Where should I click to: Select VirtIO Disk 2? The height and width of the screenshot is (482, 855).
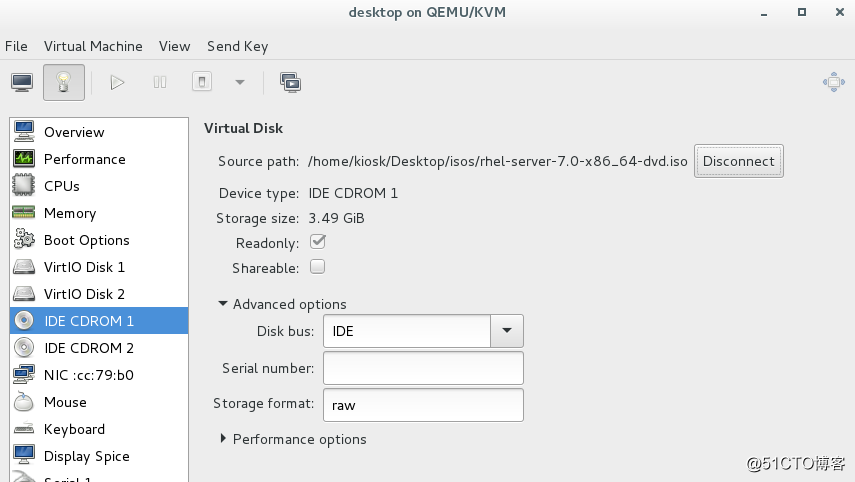coord(99,294)
